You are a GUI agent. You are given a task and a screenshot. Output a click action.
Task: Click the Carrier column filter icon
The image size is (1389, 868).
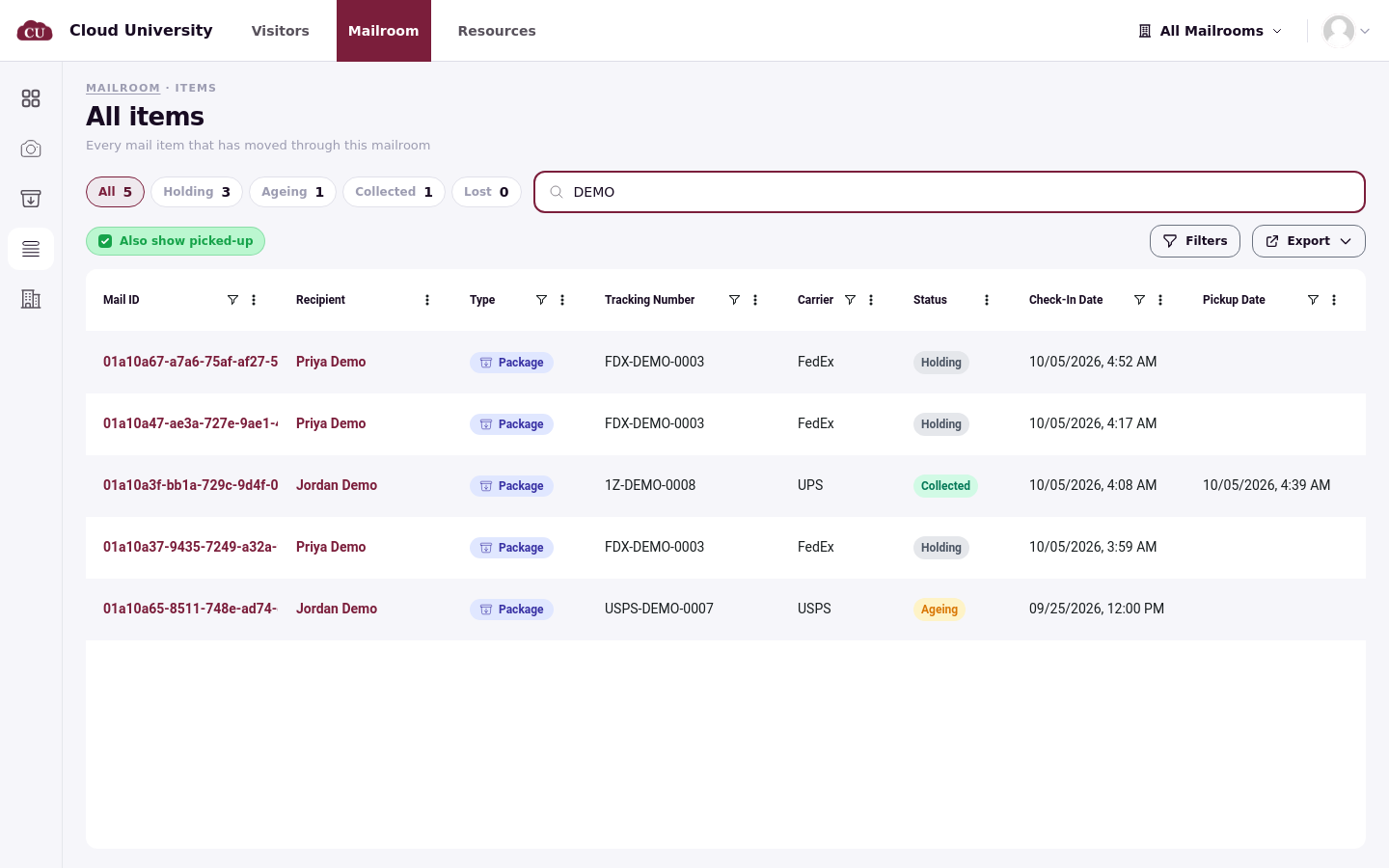pos(850,300)
